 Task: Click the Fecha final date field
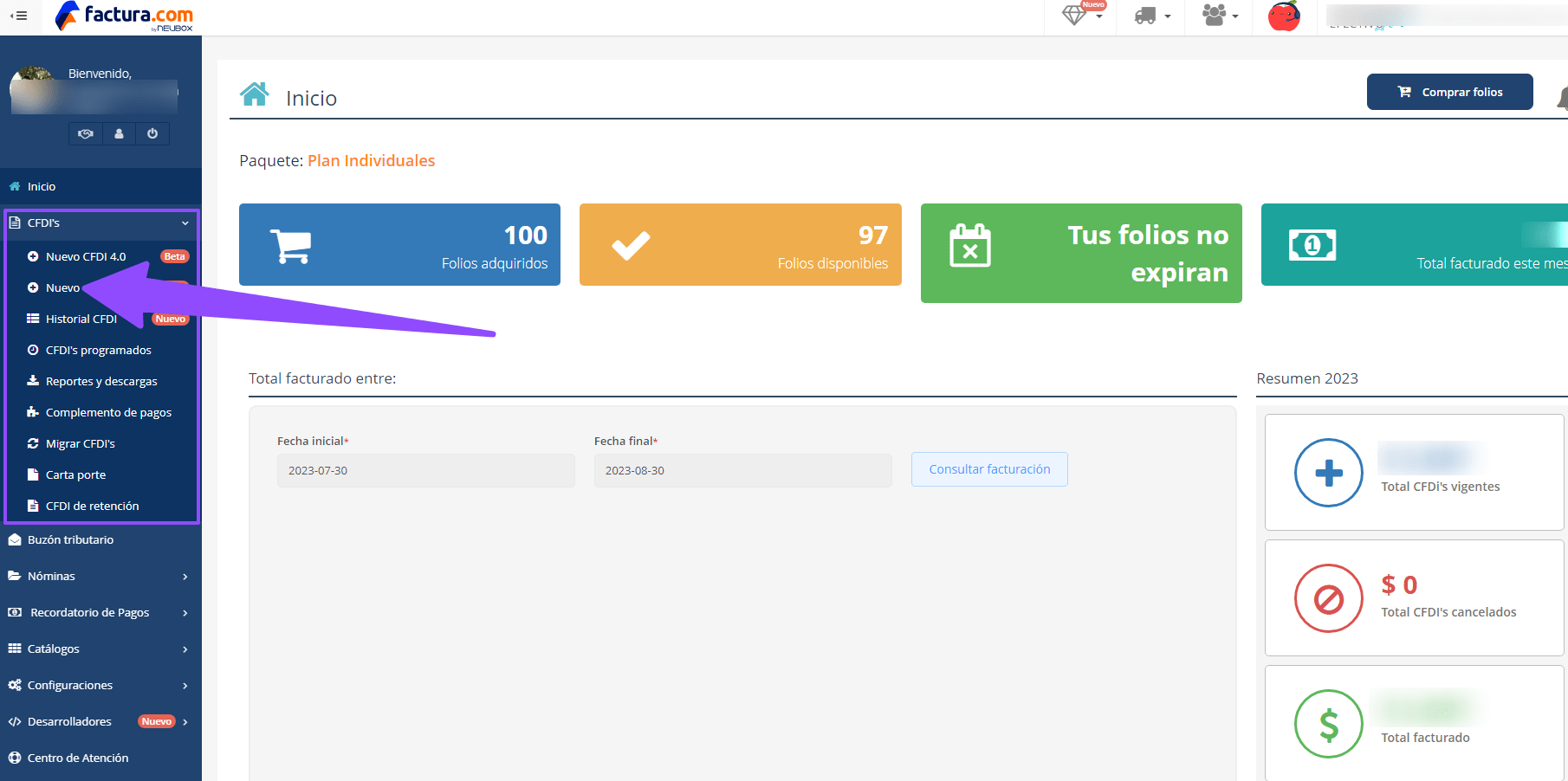(742, 471)
